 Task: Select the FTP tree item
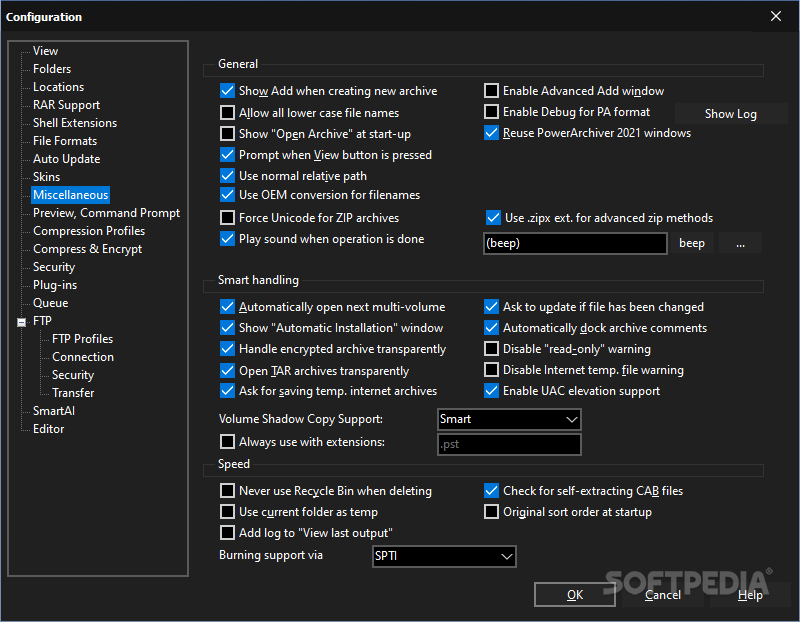pyautogui.click(x=42, y=321)
